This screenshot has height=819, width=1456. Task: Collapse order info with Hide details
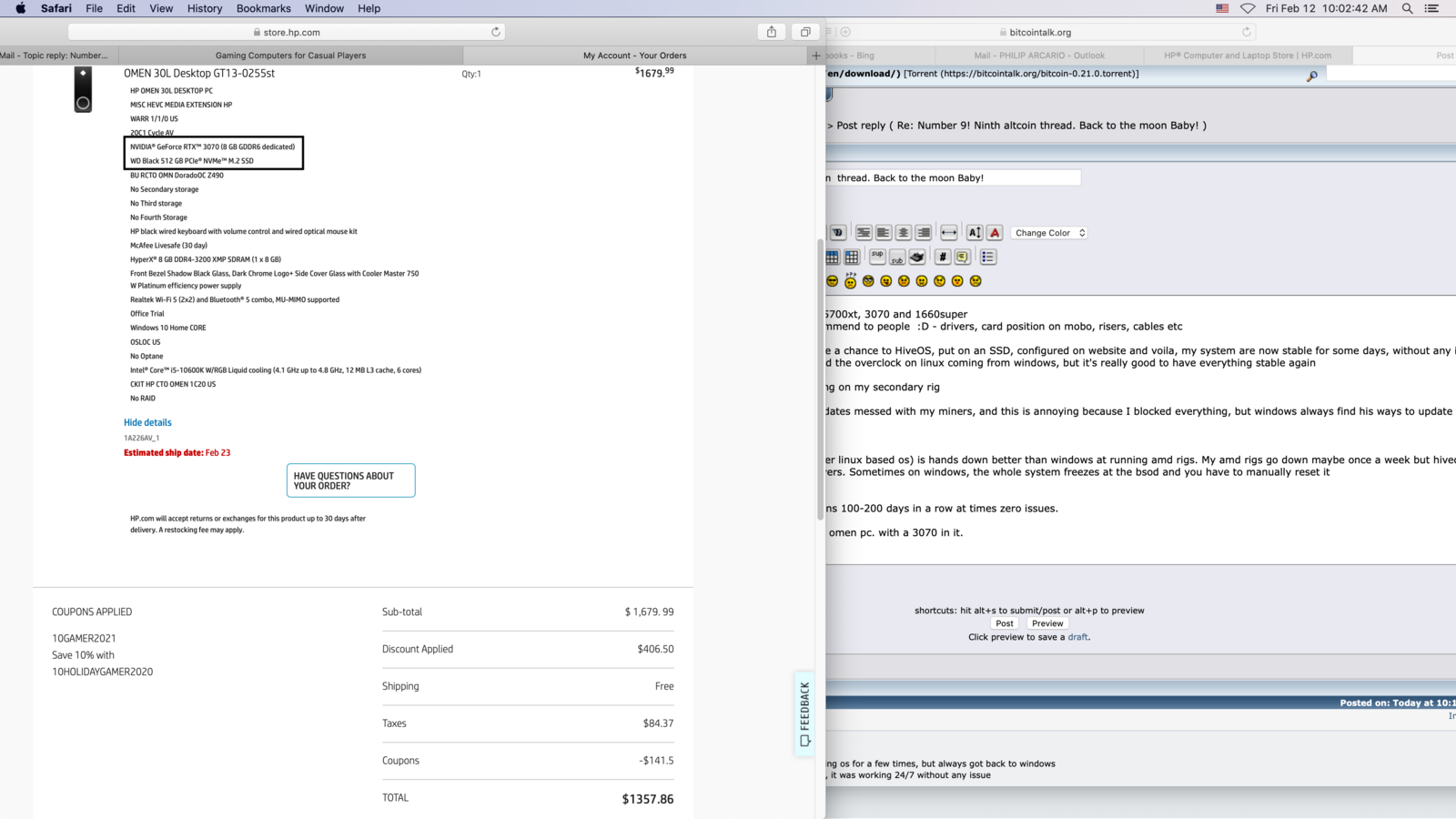[147, 422]
